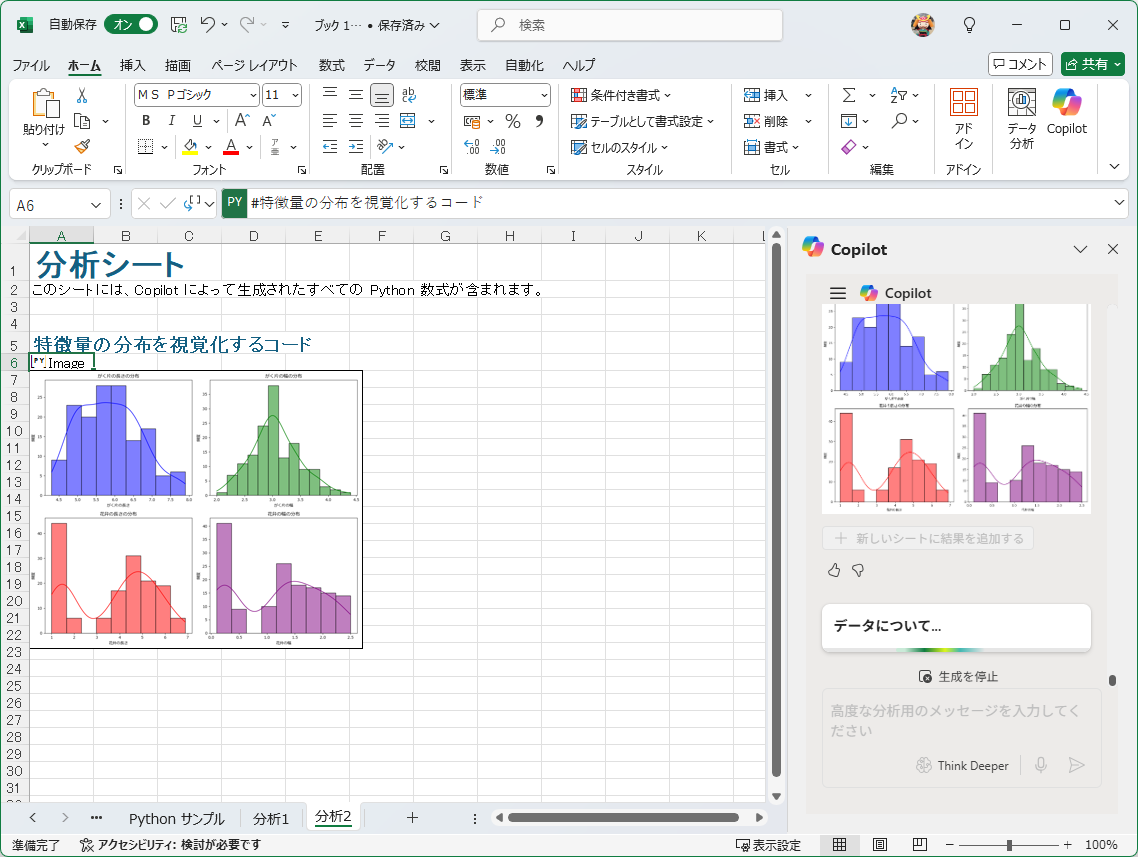This screenshot has width=1138, height=857.
Task: Open the Data ribbon tab
Action: (x=380, y=65)
